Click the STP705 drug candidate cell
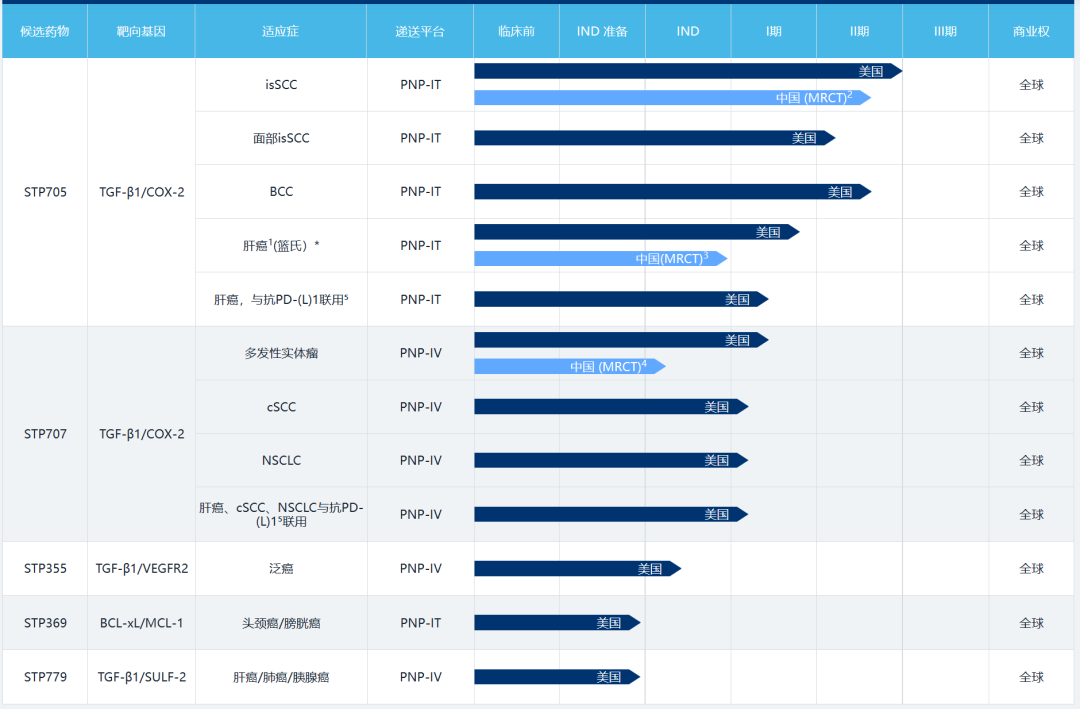The width and height of the screenshot is (1080, 709). [x=45, y=192]
